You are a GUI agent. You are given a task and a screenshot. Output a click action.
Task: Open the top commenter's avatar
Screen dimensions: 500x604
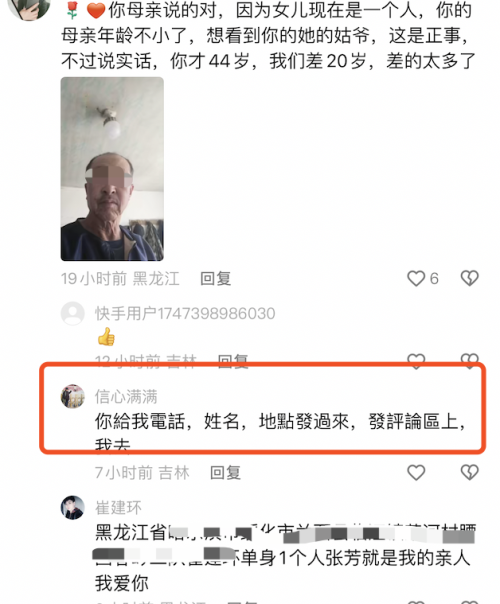click(29, 7)
